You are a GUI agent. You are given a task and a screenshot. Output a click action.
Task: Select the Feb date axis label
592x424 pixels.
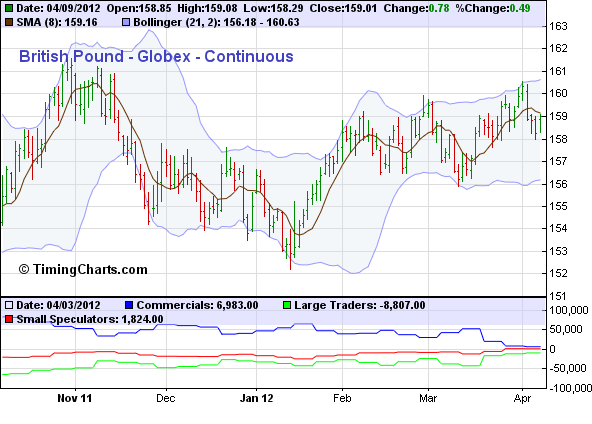point(342,398)
